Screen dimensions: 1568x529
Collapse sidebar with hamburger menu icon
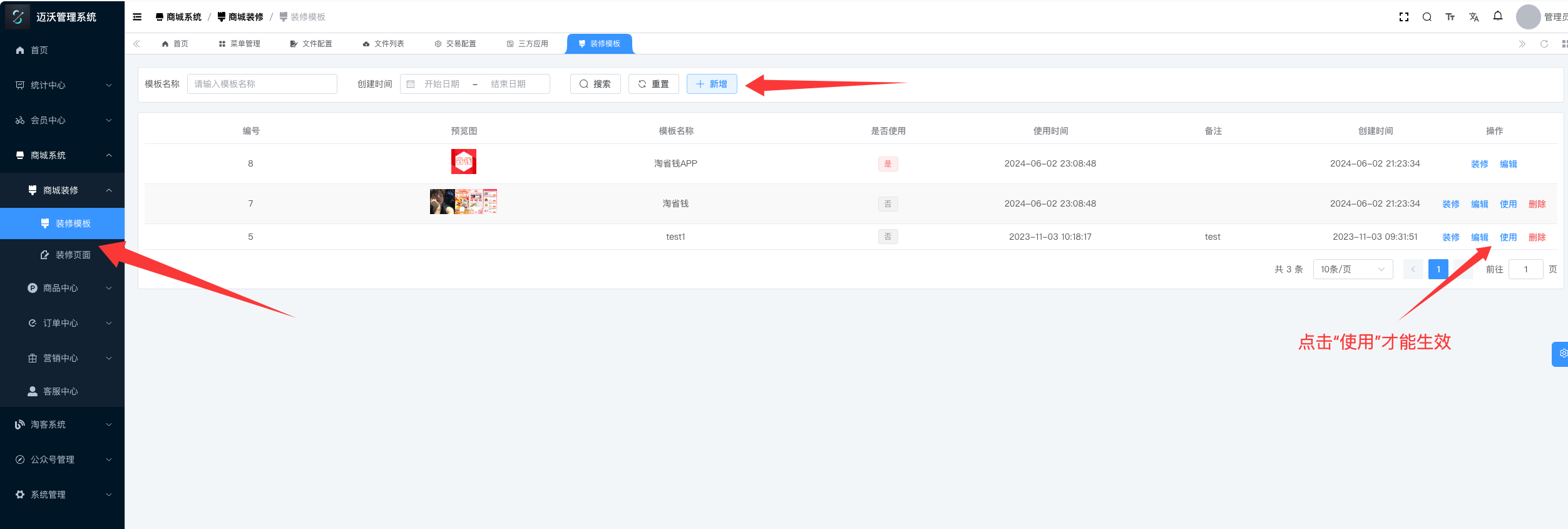tap(137, 17)
